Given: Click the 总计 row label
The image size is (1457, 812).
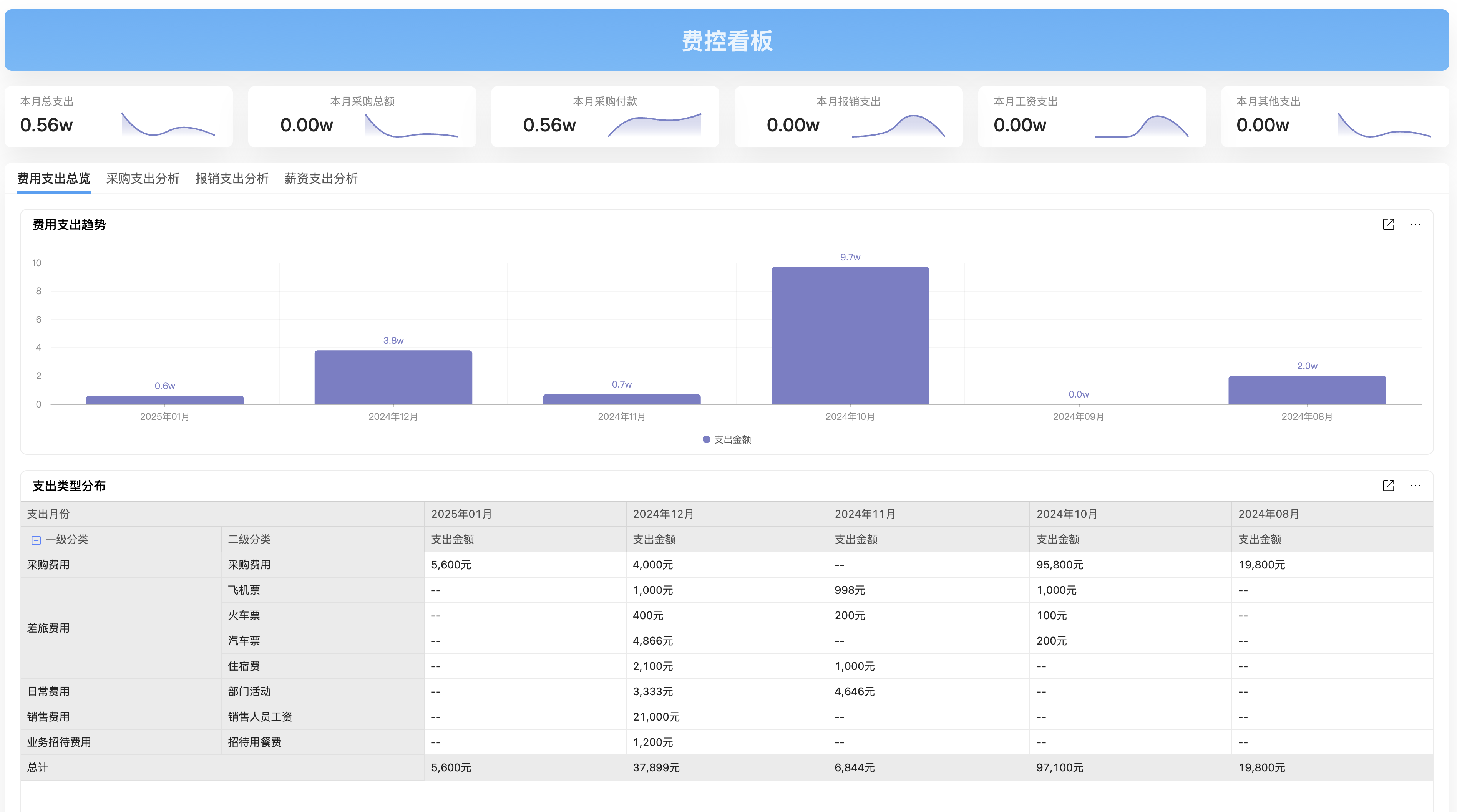Looking at the screenshot, I should tap(222, 768).
